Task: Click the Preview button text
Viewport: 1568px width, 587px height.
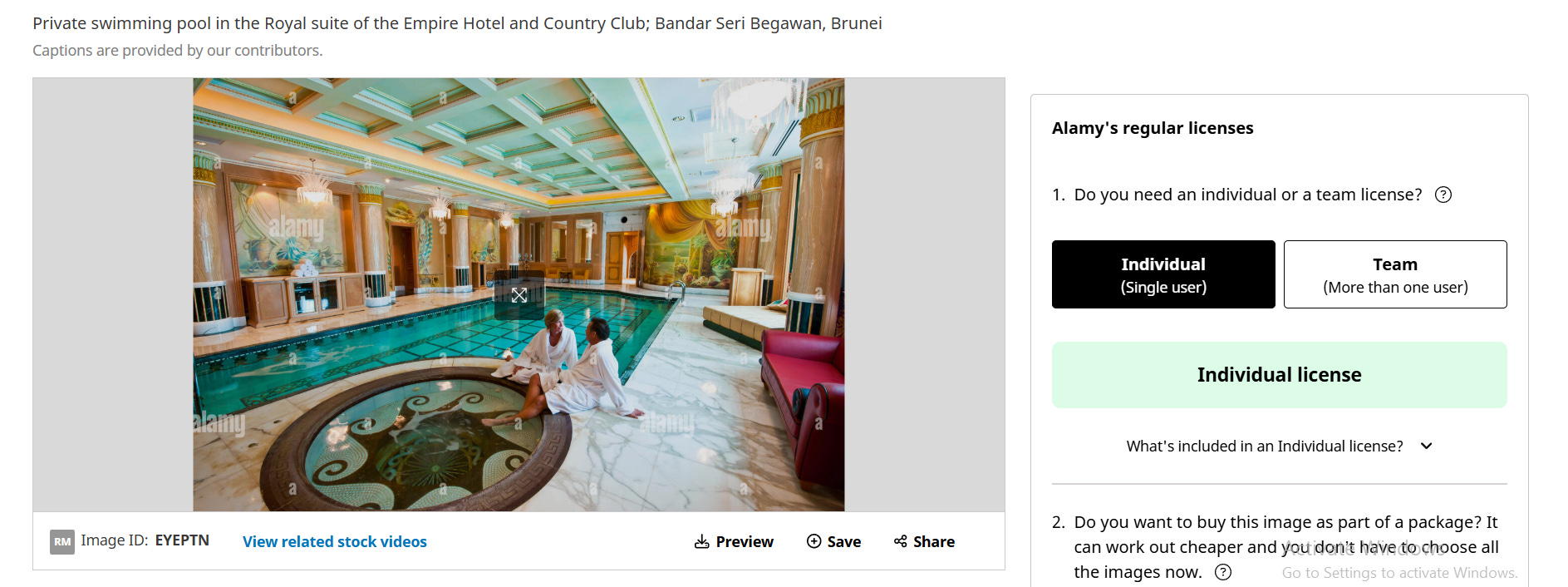Action: (745, 542)
